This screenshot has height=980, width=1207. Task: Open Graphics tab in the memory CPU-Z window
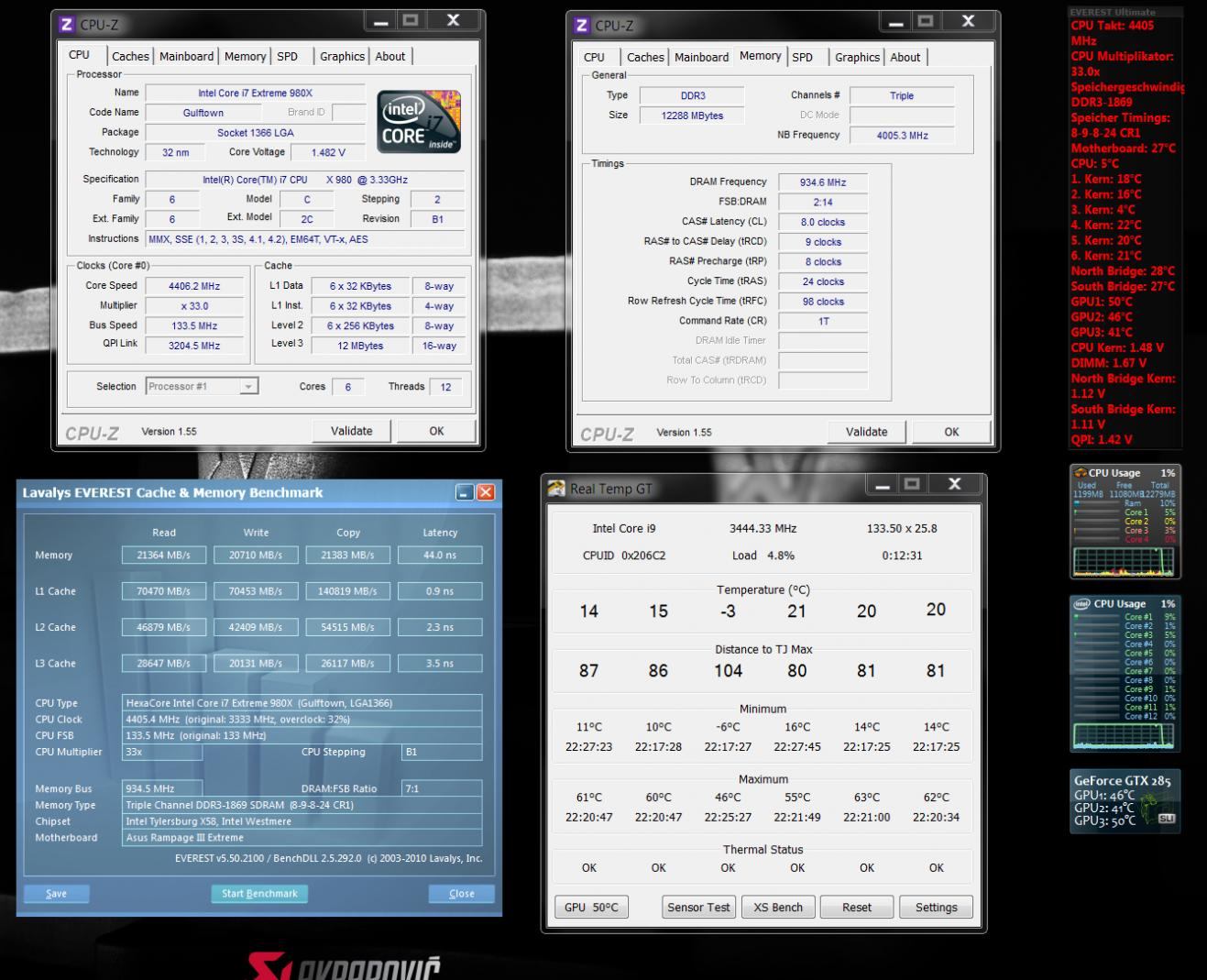(x=857, y=57)
